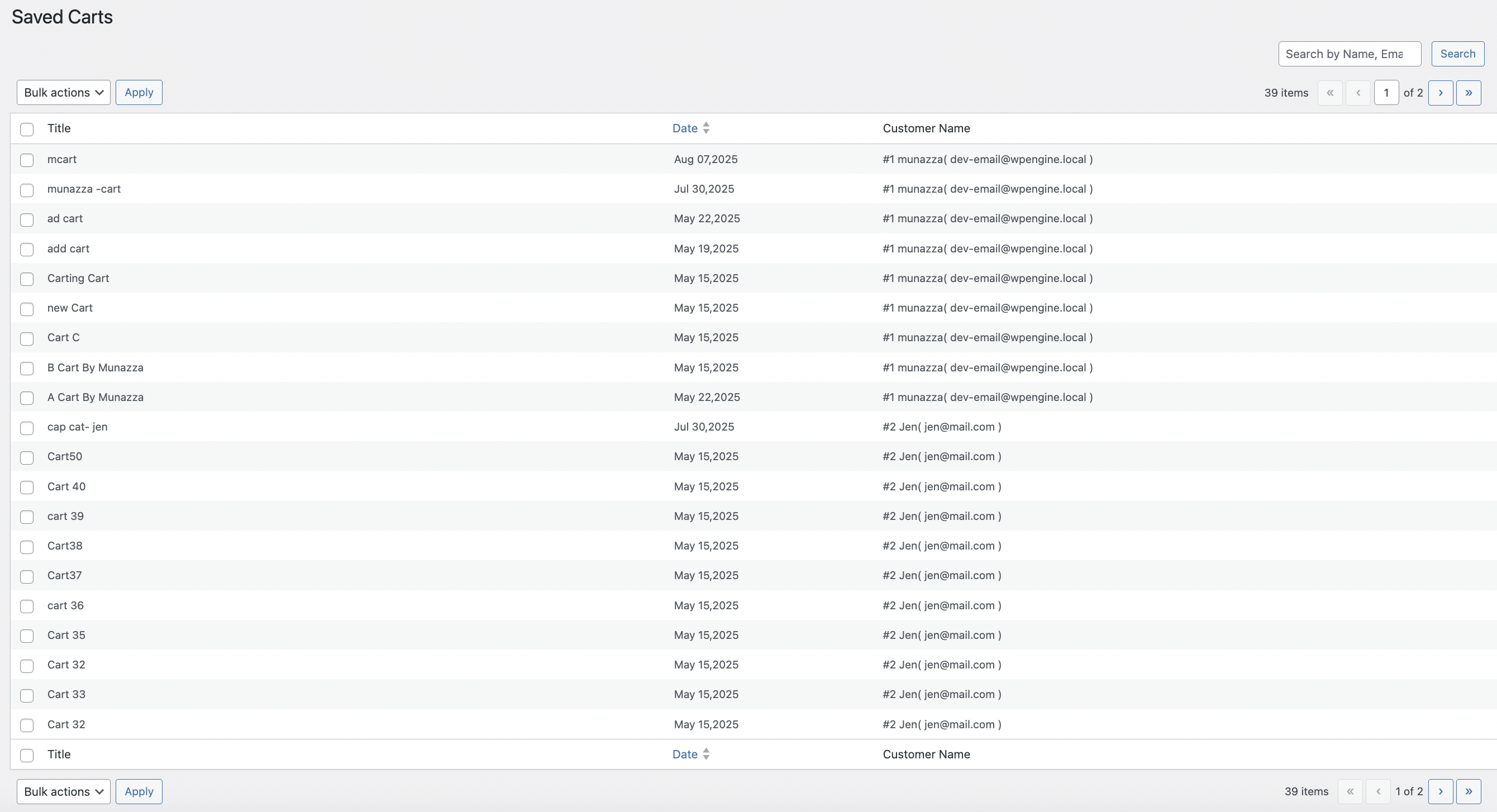Tick the cart 39 checkbox
The image size is (1497, 812).
[27, 517]
